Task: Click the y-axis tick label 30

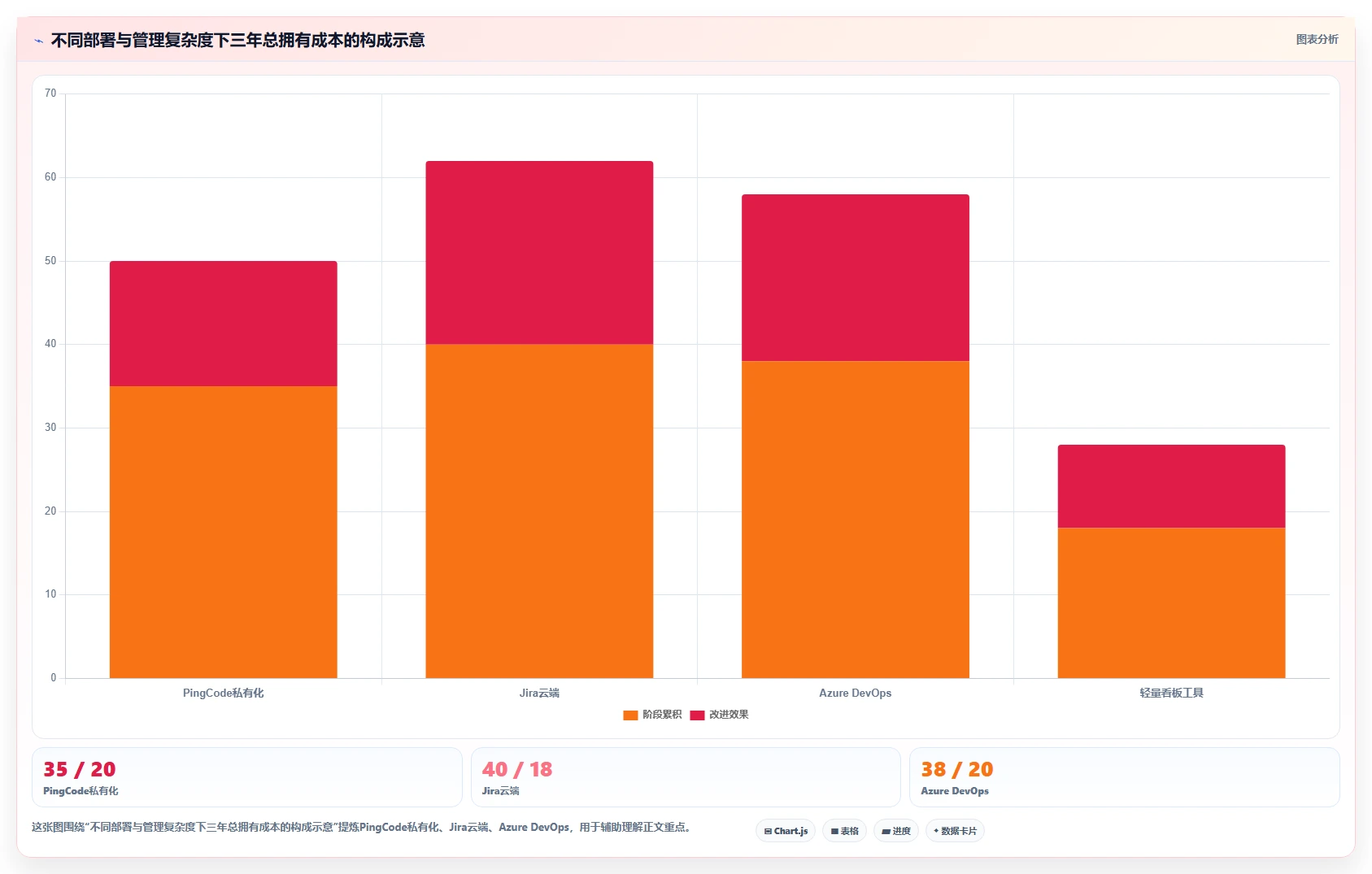Action: point(50,428)
